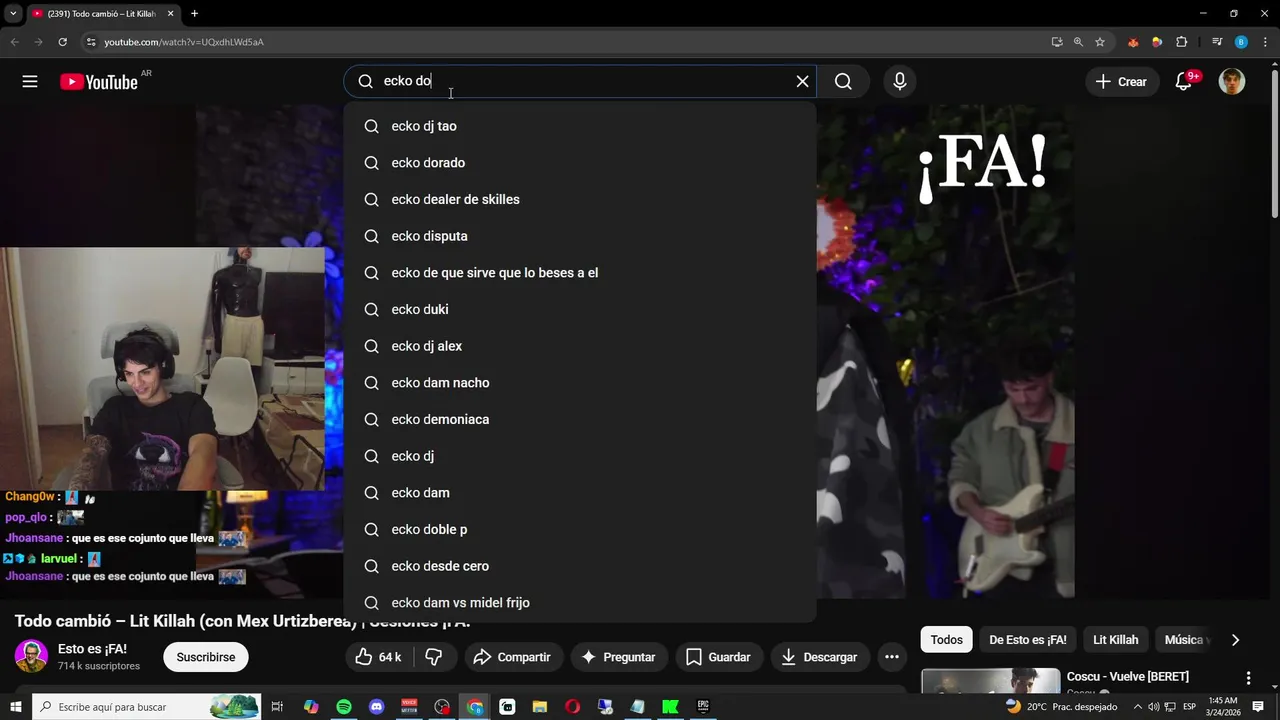Open the Esto es ¡FA! channel avatar
Viewport: 1280px width, 720px height.
31,656
